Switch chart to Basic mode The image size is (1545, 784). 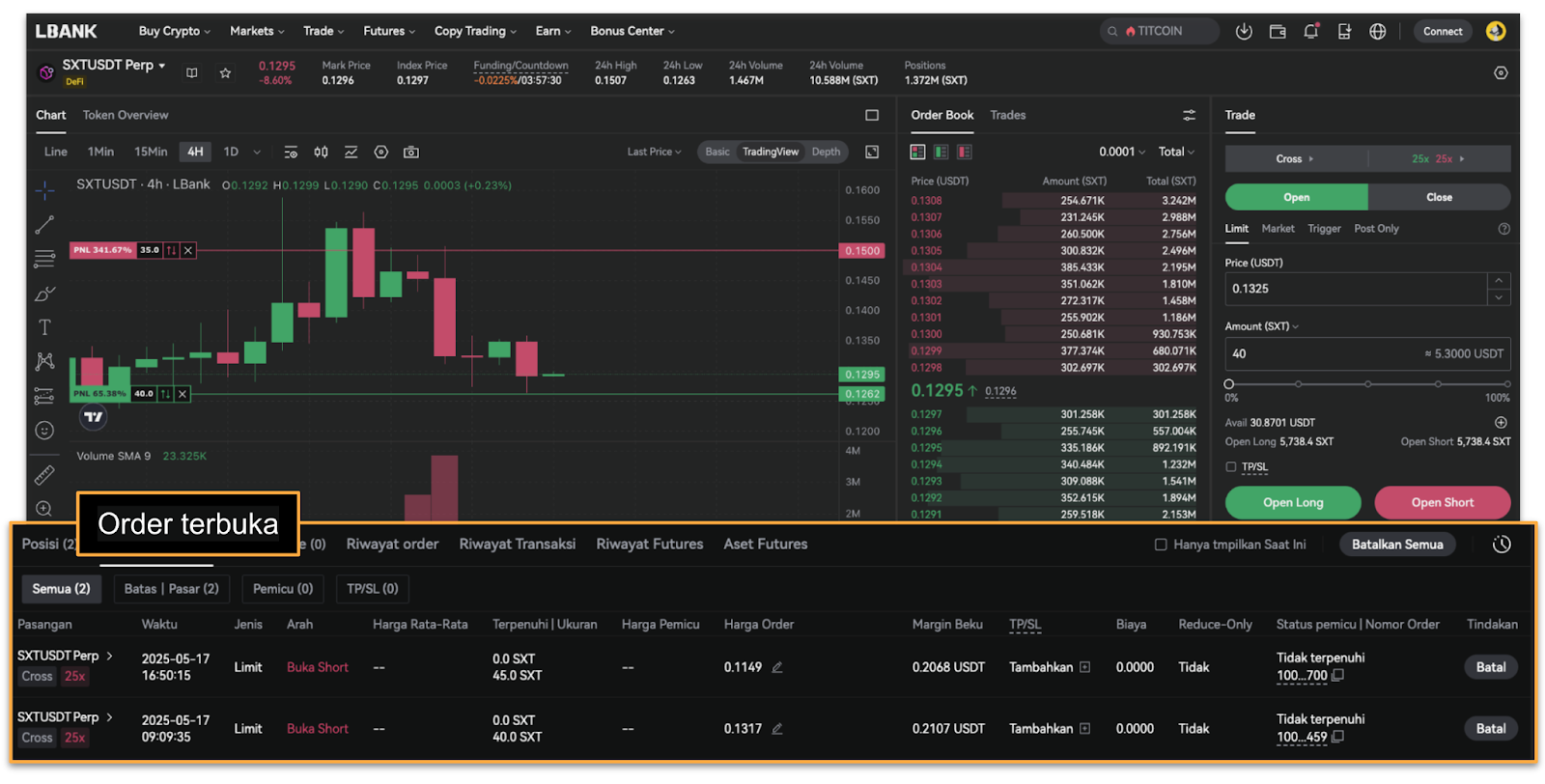[x=717, y=152]
